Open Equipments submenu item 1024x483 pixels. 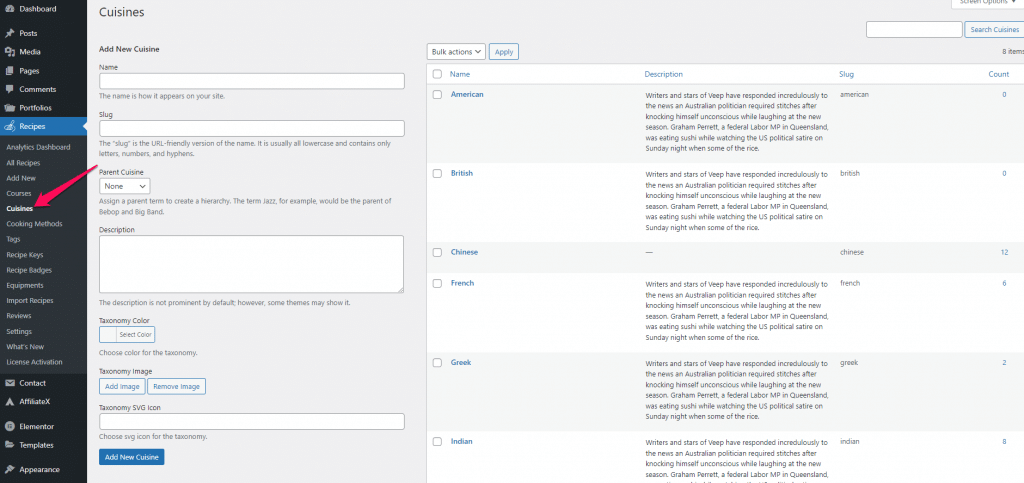pos(25,285)
